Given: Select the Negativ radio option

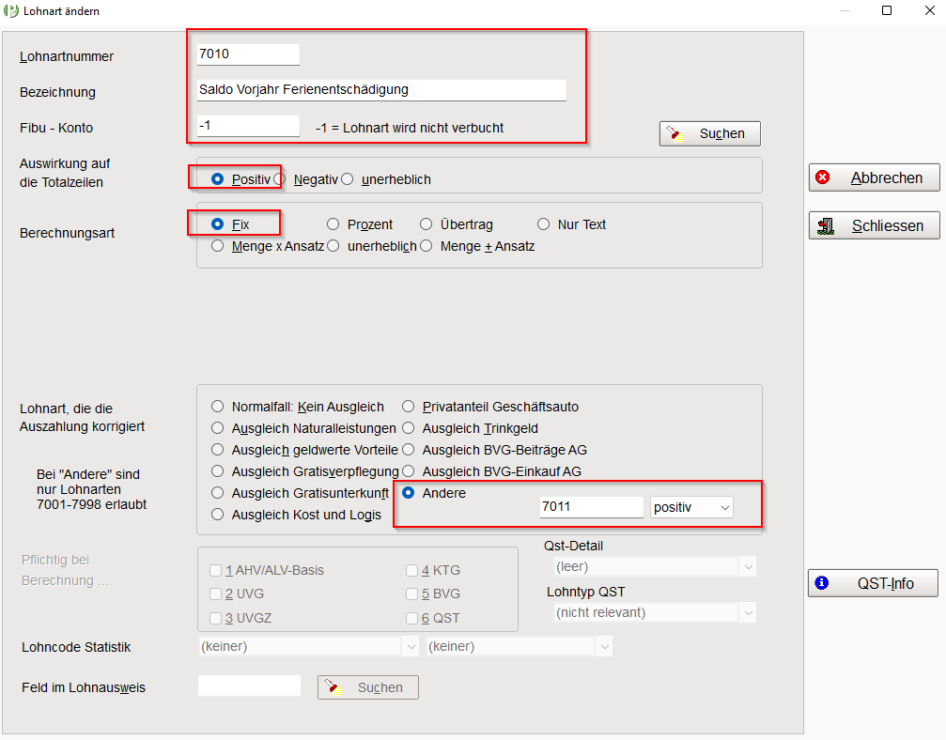Looking at the screenshot, I should click(x=279, y=179).
